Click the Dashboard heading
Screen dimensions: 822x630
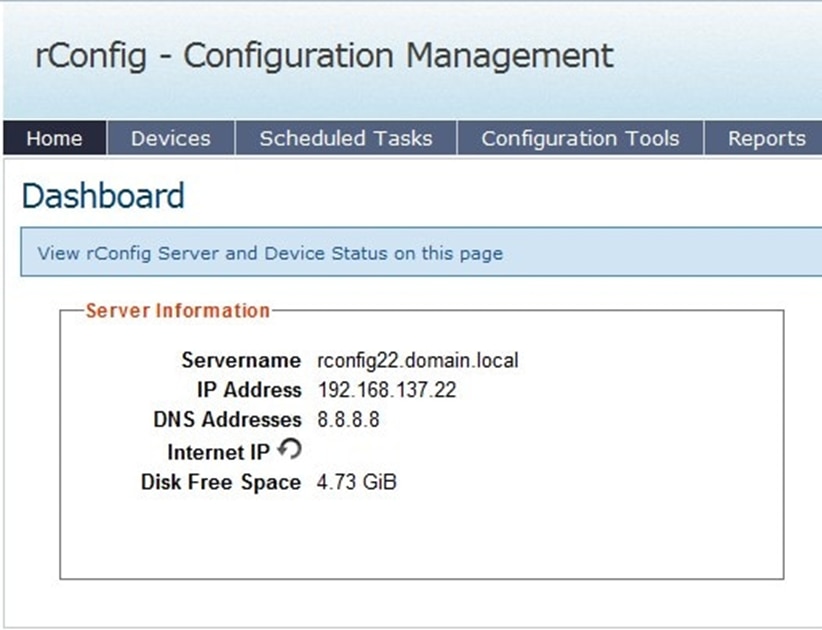(x=103, y=195)
